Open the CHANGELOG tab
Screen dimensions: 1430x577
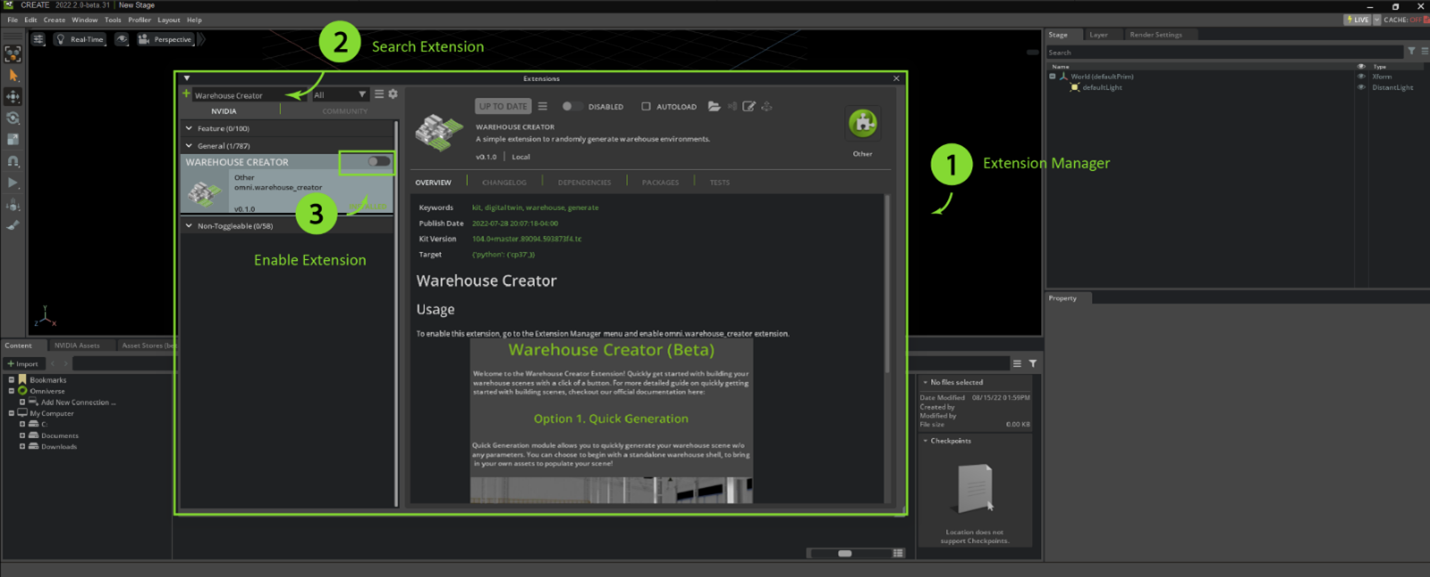coord(504,182)
